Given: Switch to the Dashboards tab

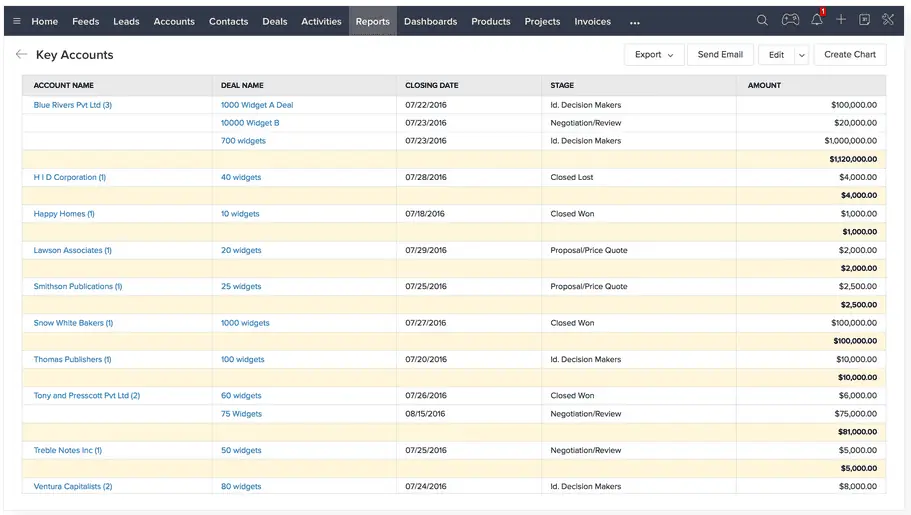Looking at the screenshot, I should pyautogui.click(x=430, y=21).
